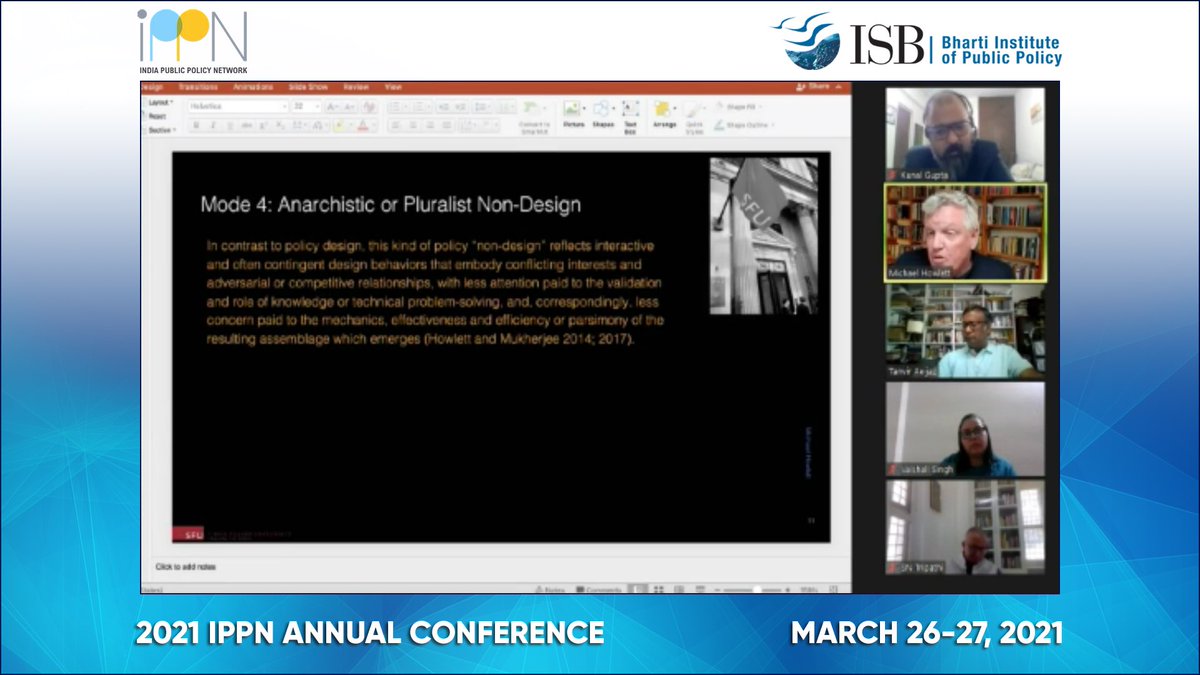This screenshot has height=675, width=1200.
Task: Switch to Reading view icon
Action: click(x=679, y=589)
